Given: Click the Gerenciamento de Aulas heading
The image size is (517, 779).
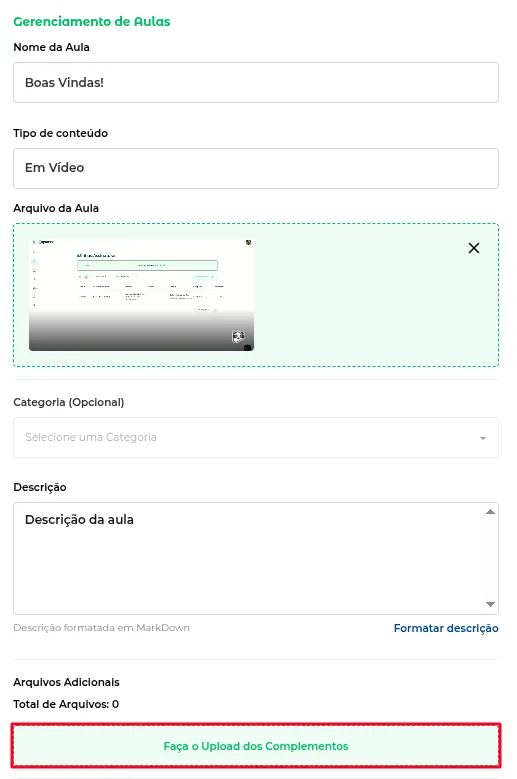Looking at the screenshot, I should (92, 21).
